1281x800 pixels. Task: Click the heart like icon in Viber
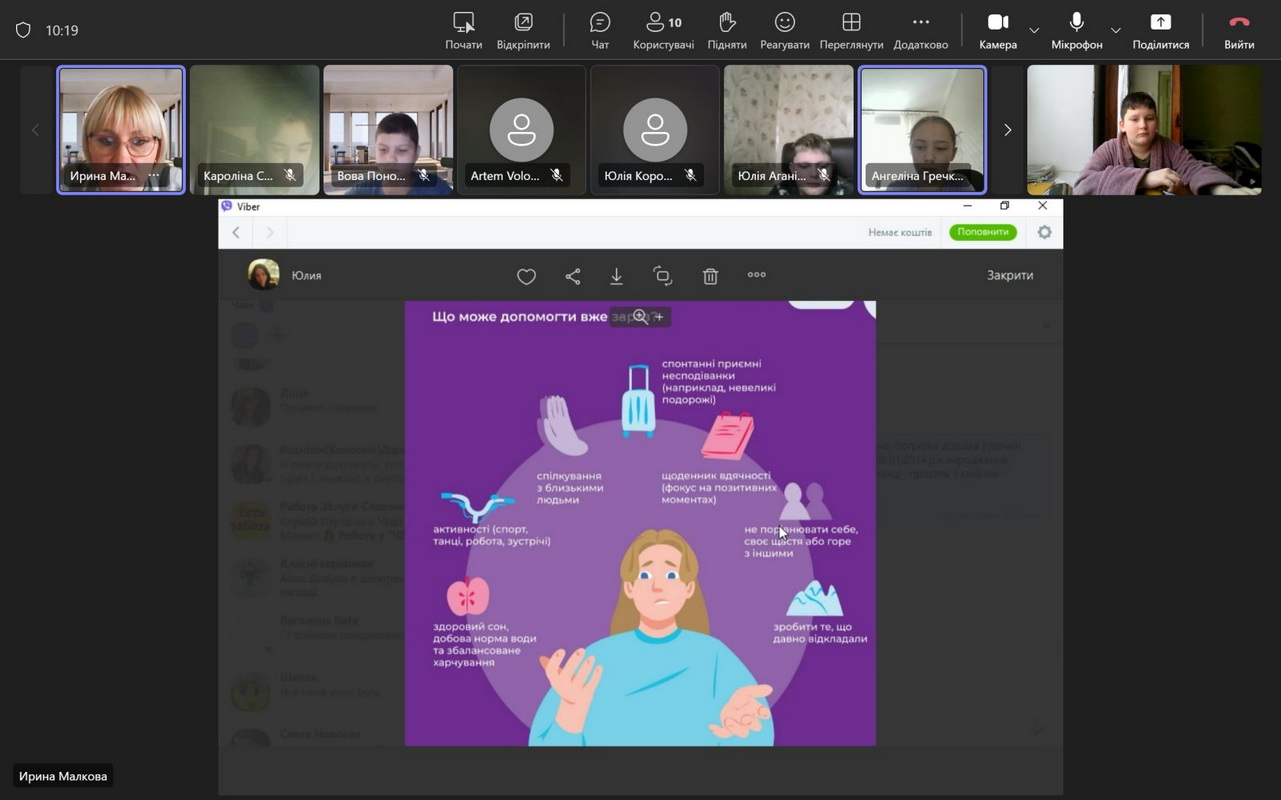(526, 276)
